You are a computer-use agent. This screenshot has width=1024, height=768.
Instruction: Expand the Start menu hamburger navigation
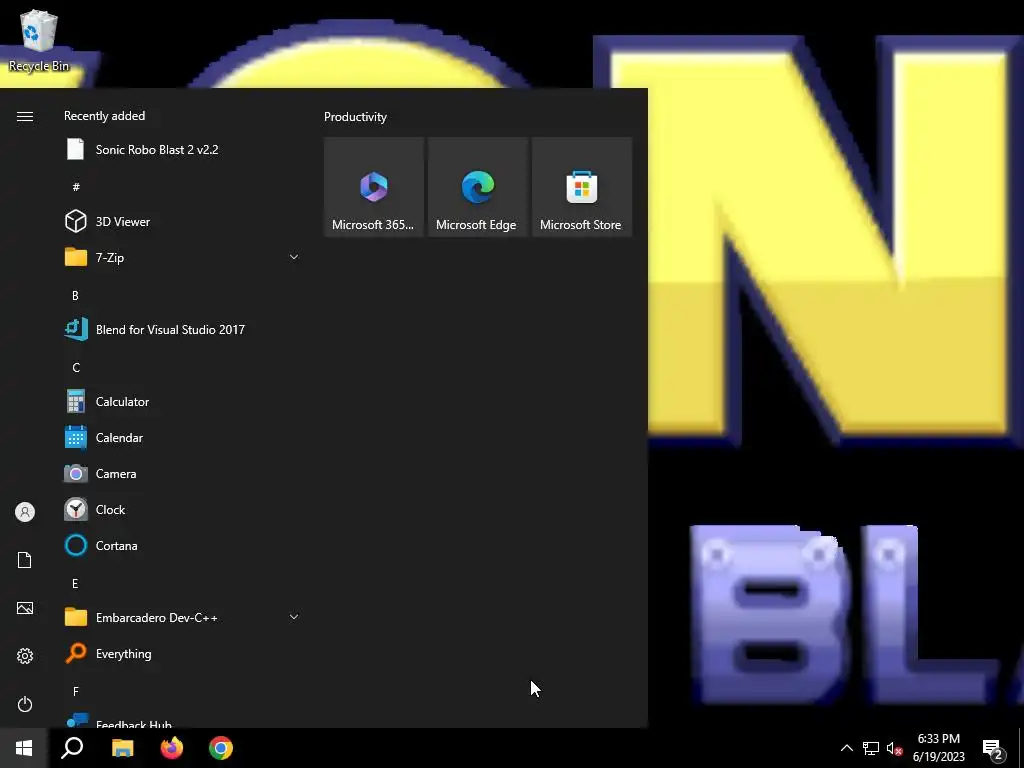coord(25,116)
